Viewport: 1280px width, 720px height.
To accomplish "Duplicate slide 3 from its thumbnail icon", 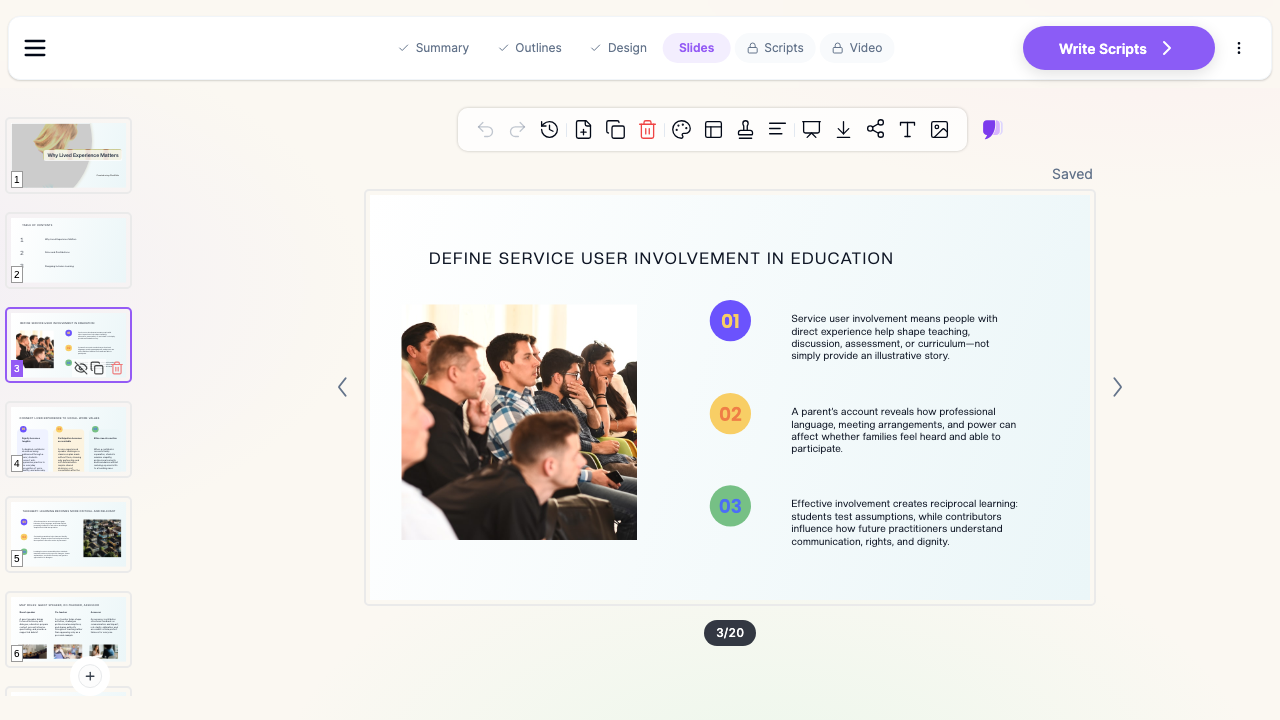I will coord(97,368).
